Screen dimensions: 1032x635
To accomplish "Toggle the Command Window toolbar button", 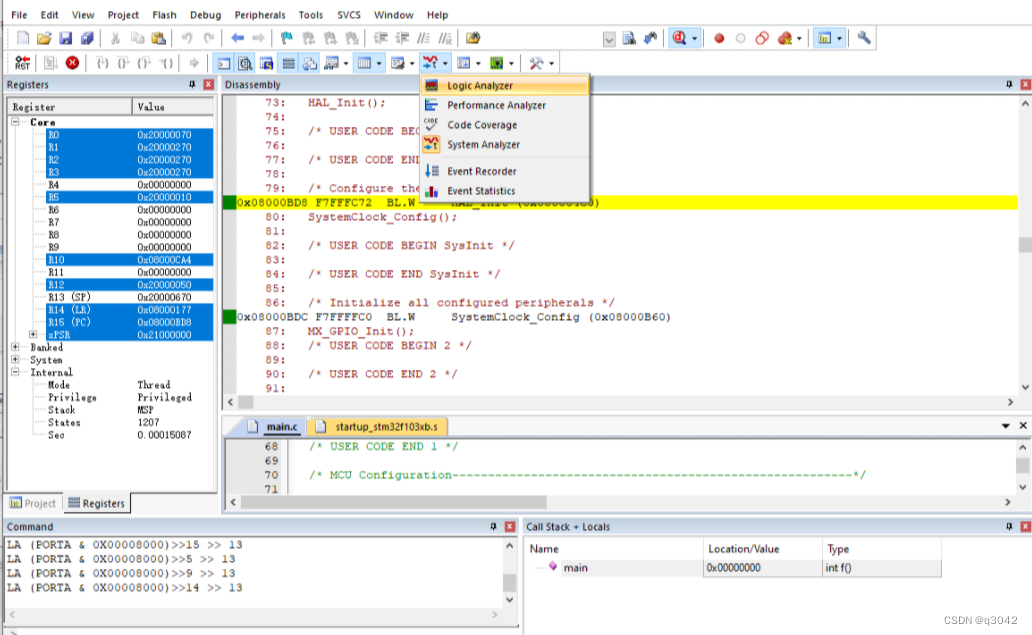I will point(224,63).
